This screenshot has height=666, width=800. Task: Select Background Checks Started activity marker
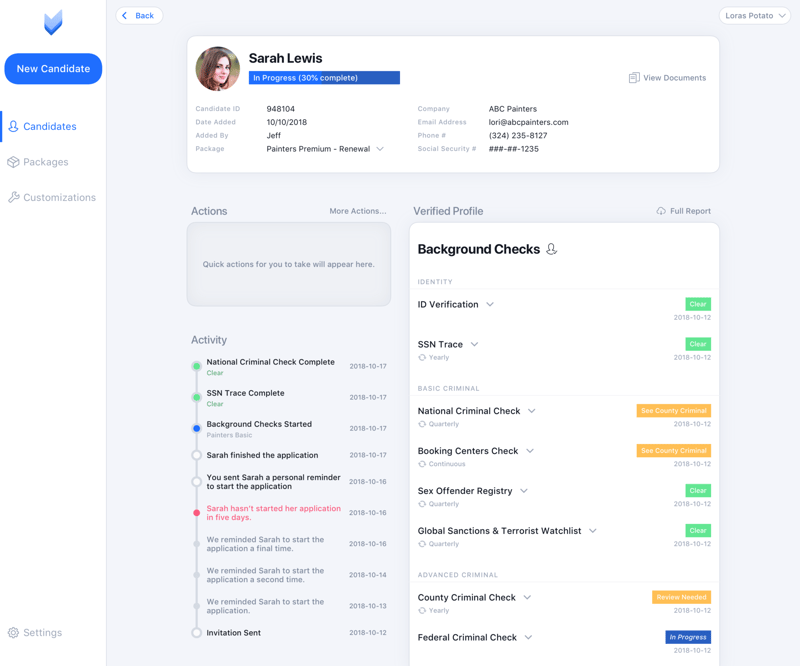(x=196, y=428)
